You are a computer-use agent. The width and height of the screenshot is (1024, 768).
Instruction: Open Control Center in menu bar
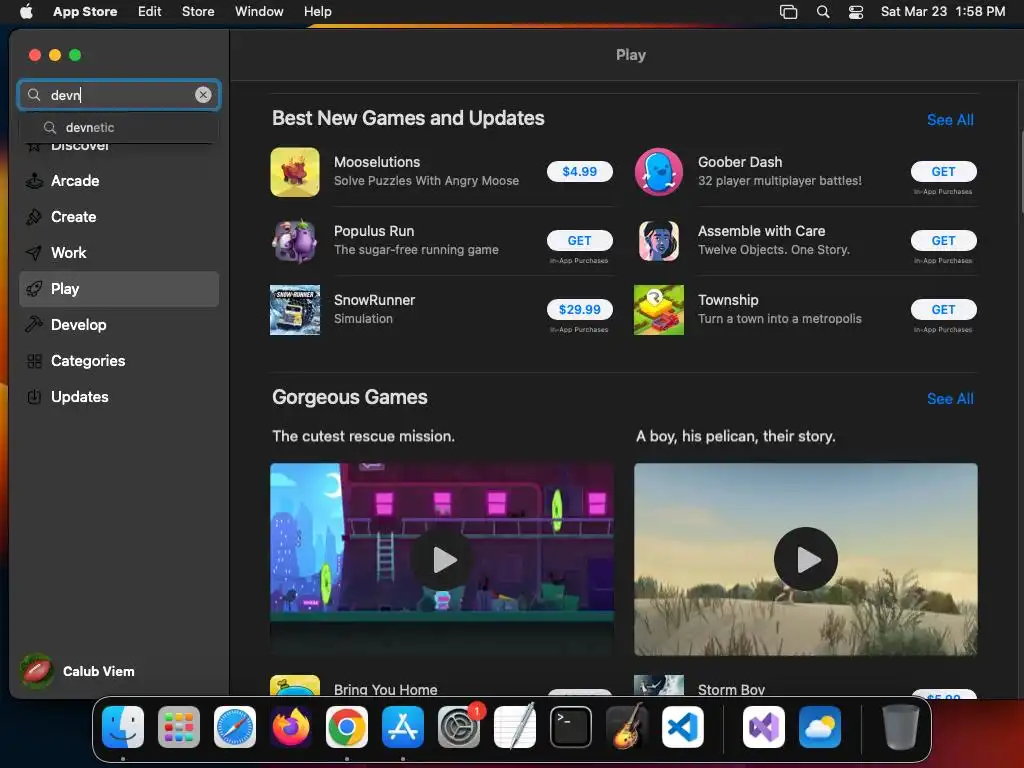[x=856, y=11]
